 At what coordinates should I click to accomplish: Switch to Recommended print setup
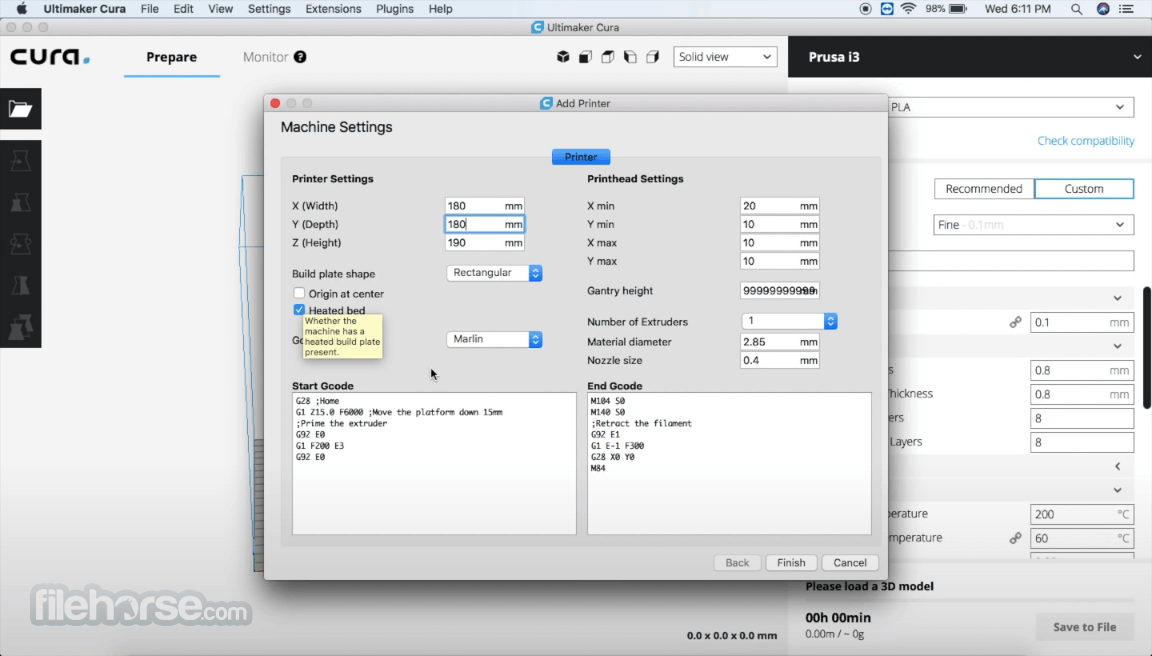tap(984, 189)
